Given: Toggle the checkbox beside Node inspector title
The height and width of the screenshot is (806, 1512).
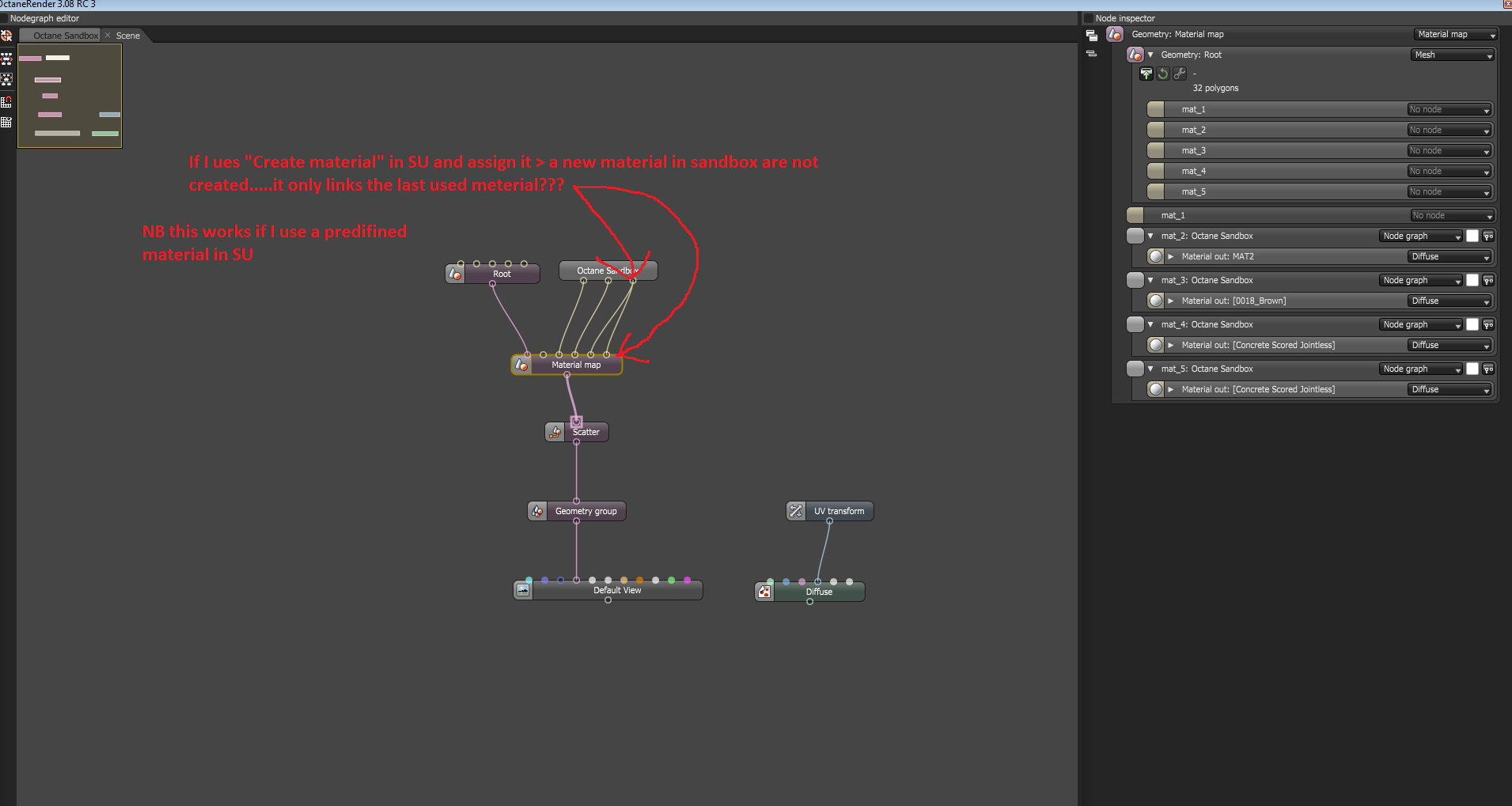Looking at the screenshot, I should (1089, 18).
